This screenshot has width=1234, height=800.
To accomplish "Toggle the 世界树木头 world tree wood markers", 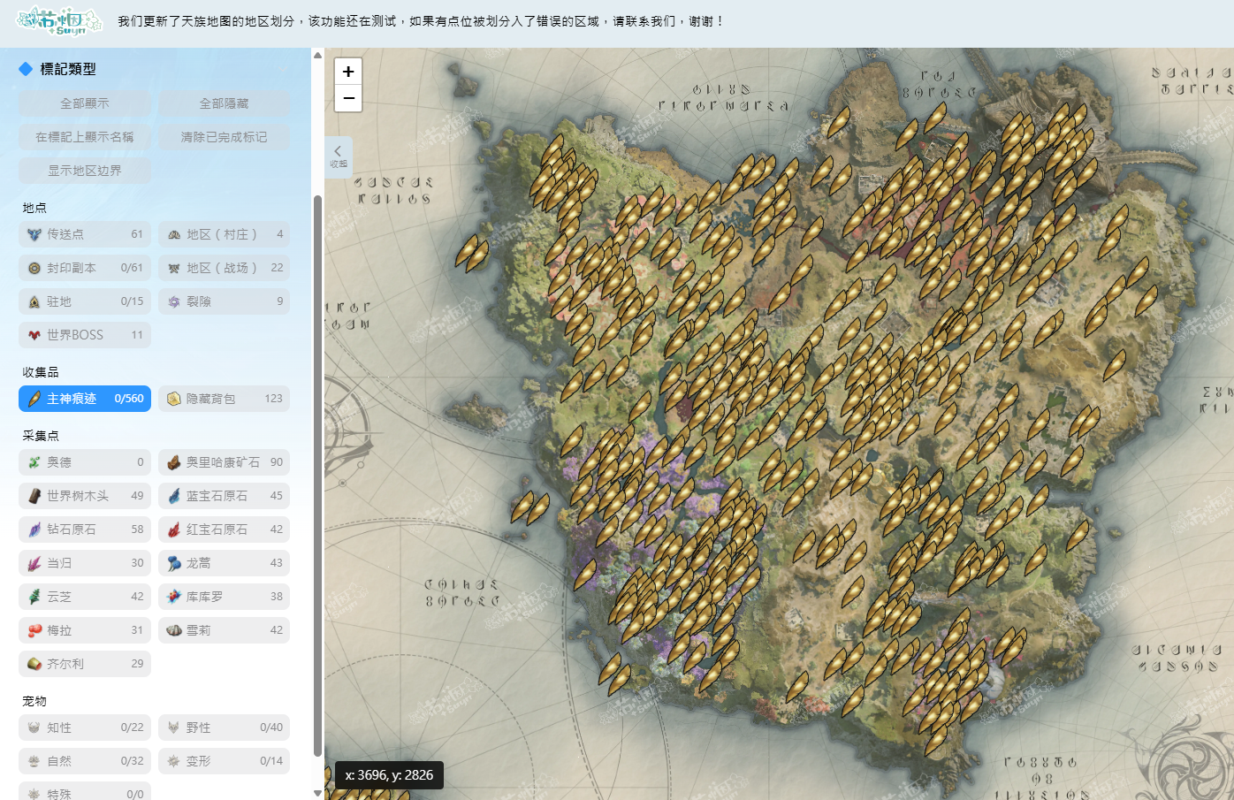I will pos(84,495).
